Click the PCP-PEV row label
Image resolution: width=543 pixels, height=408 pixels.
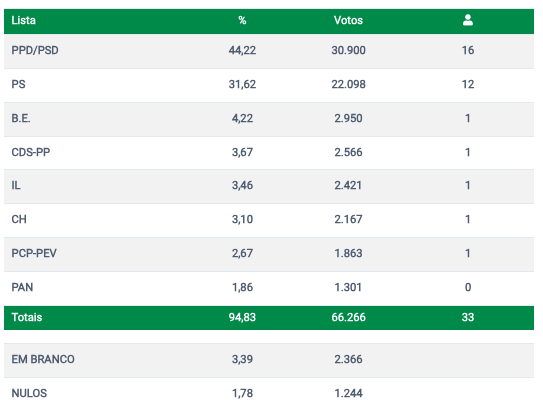(34, 254)
